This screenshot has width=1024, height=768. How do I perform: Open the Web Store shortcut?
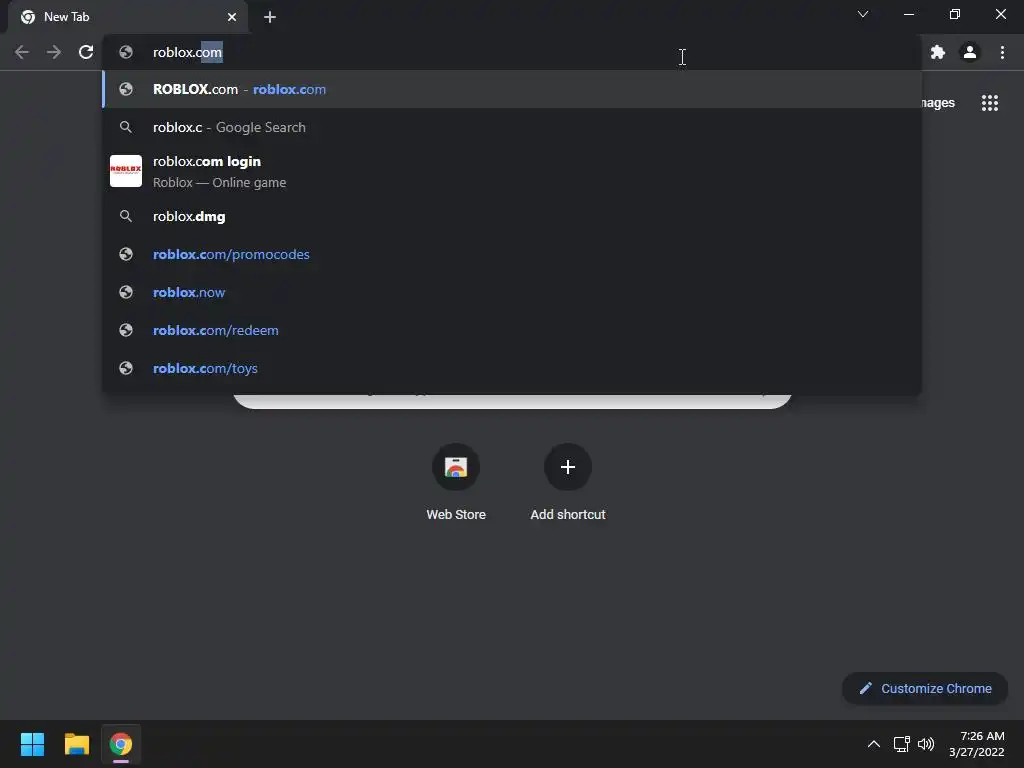pyautogui.click(x=456, y=482)
